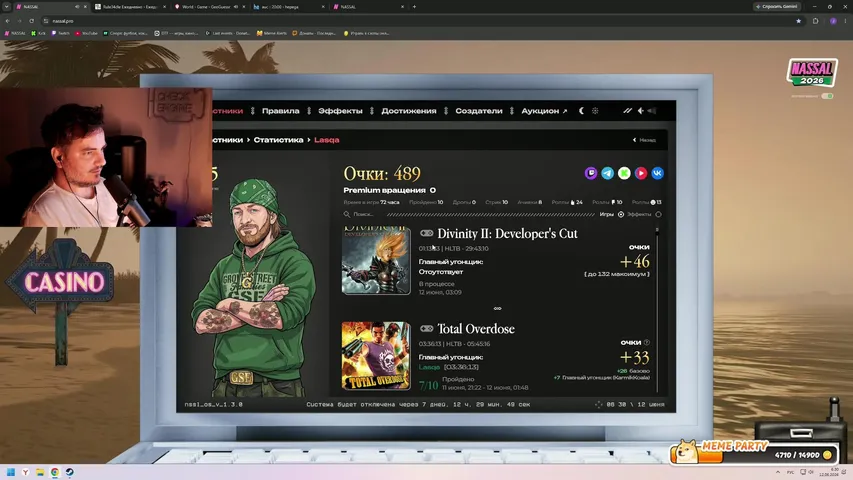Click the Lasqa breadcrumb name

[x=326, y=140]
